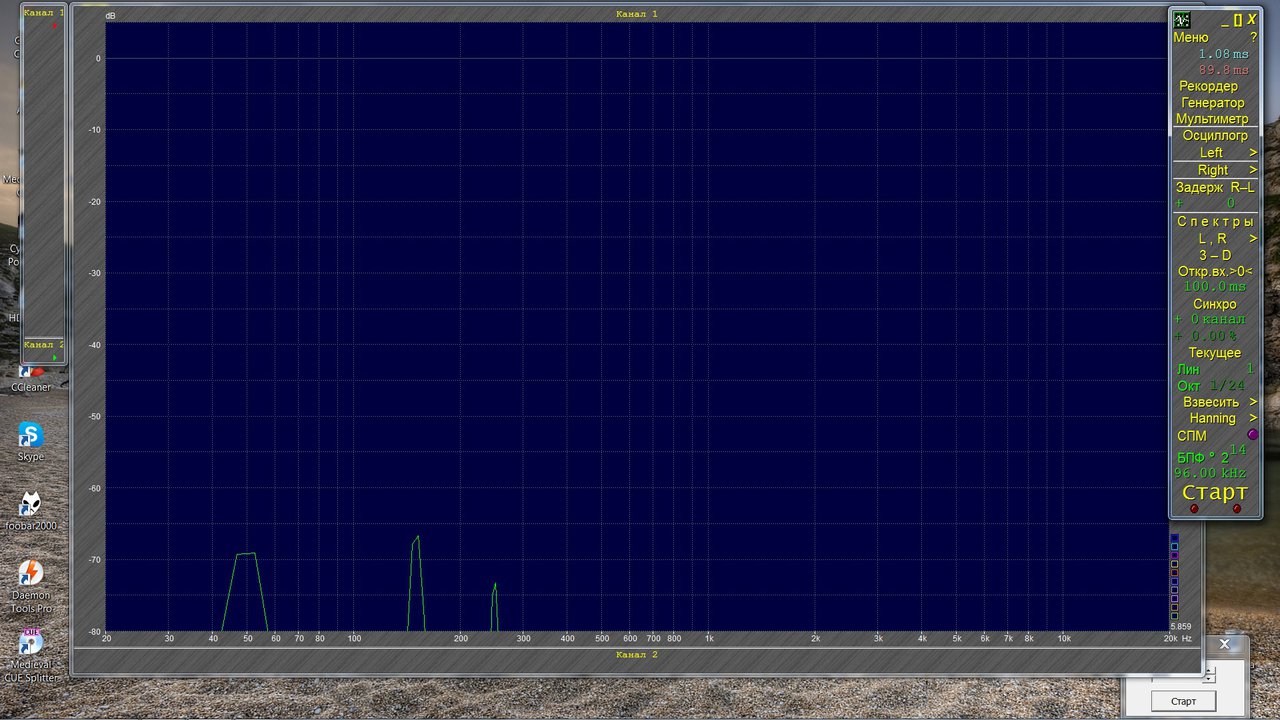Screen dimensions: 1280x720
Task: Click the Старт button in the small dialog
Action: pos(1183,701)
